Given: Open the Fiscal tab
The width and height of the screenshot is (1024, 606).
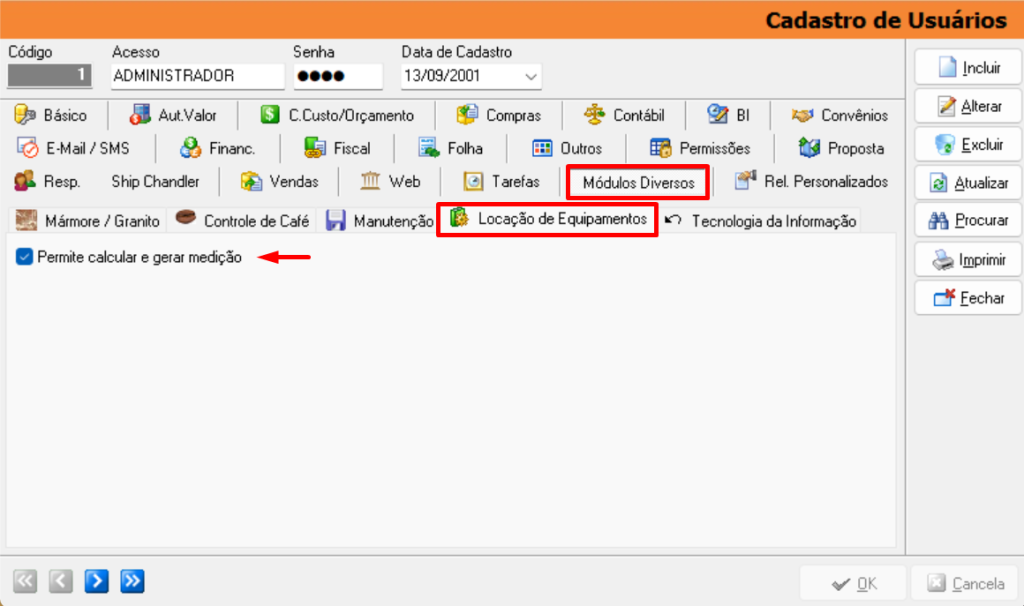Looking at the screenshot, I should click(338, 148).
